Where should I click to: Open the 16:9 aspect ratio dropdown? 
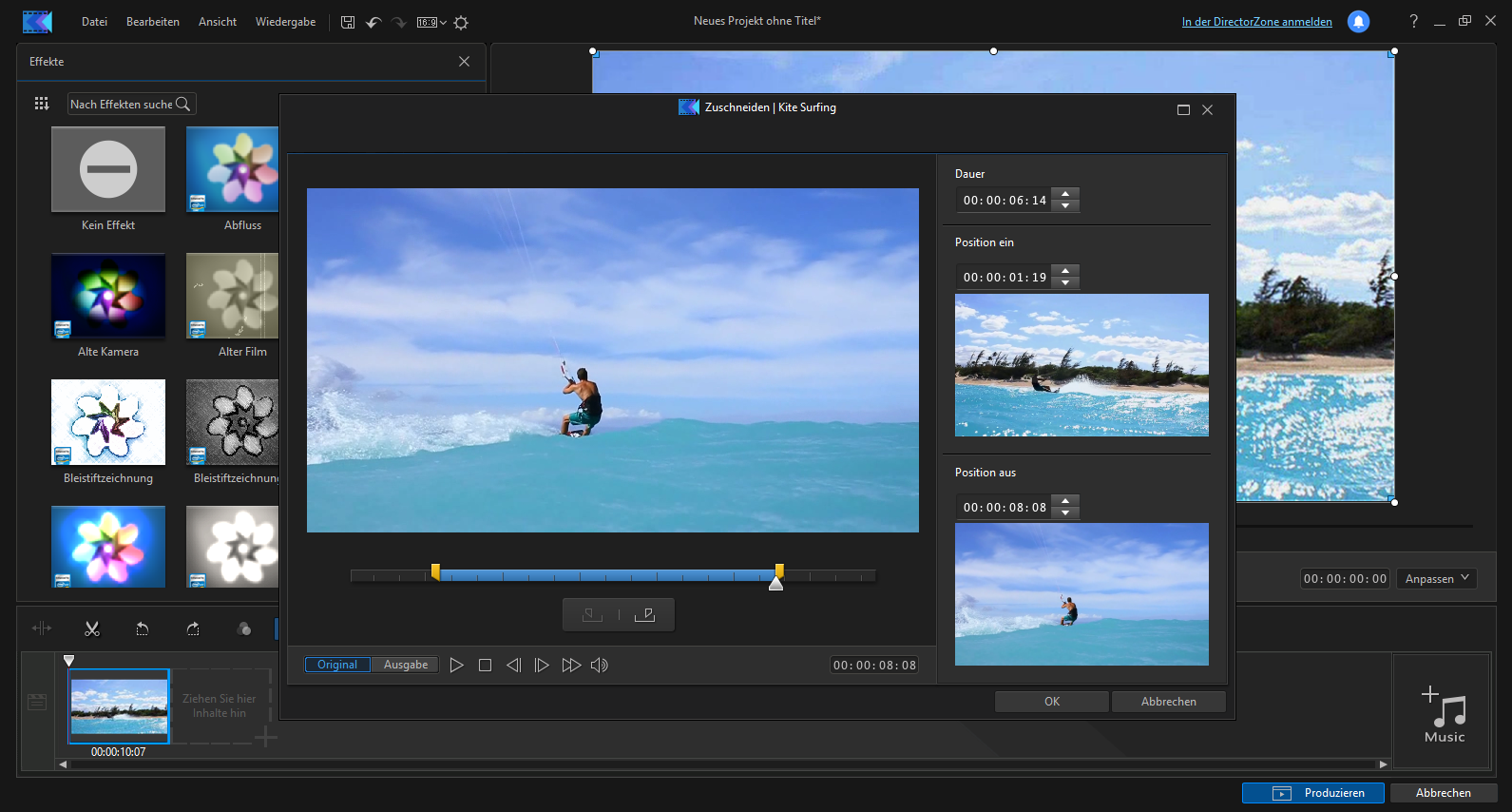click(x=431, y=22)
